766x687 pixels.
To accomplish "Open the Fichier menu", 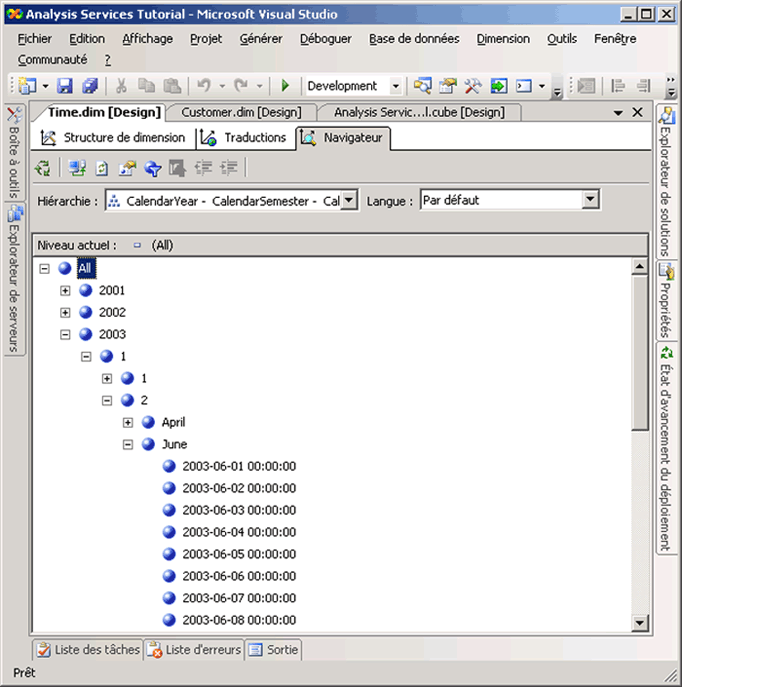I will 35,39.
